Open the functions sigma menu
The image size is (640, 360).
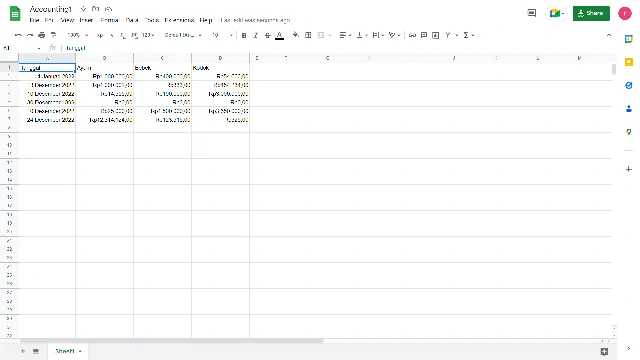point(469,35)
